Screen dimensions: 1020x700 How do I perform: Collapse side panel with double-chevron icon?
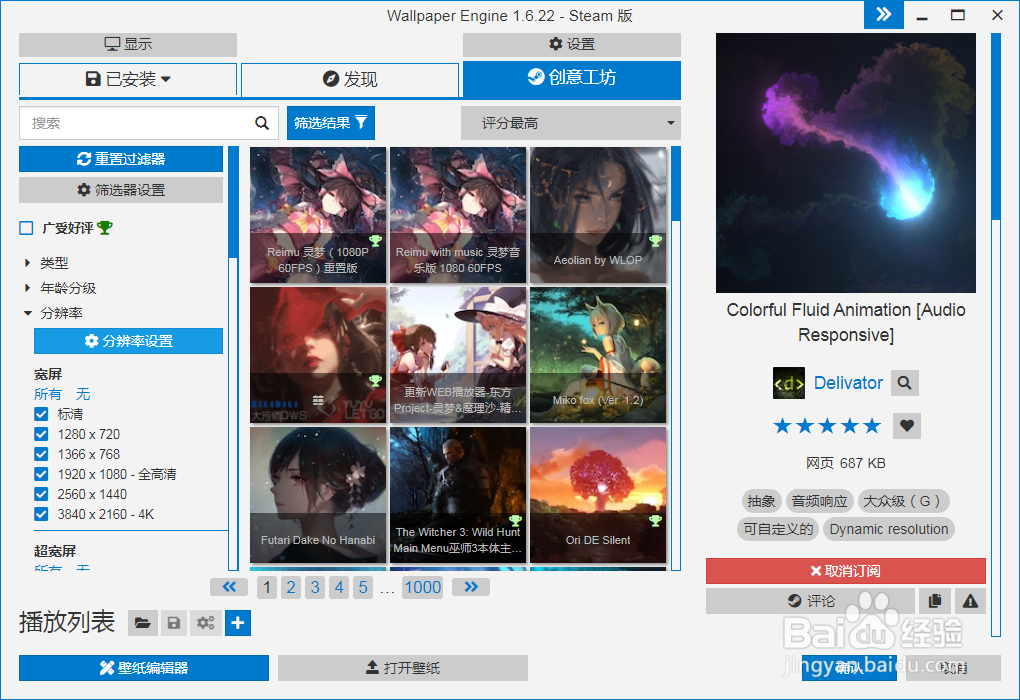coord(883,14)
